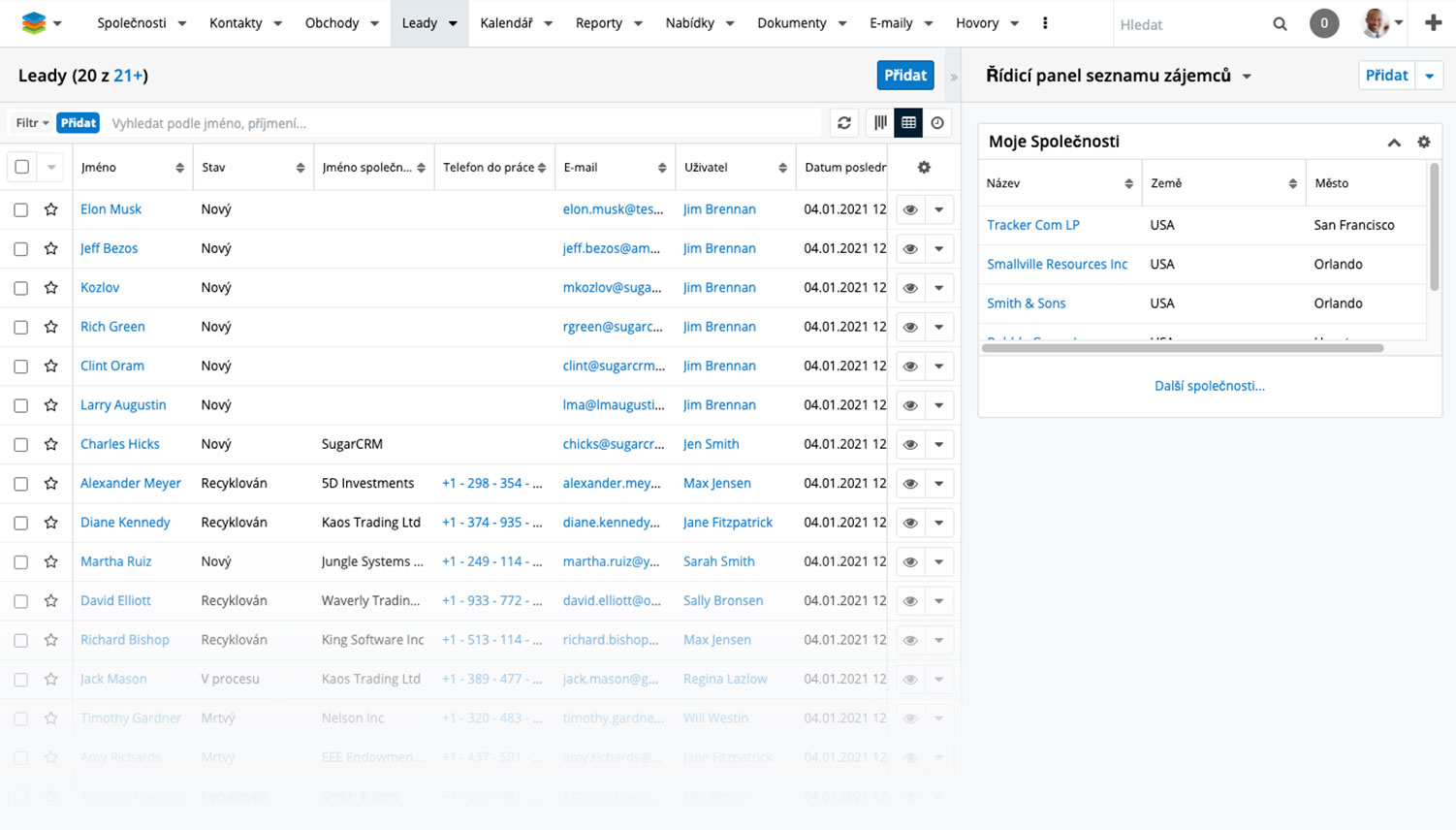Screen dimensions: 1456x830
Task: Open the Filtr dropdown
Action: (x=31, y=123)
